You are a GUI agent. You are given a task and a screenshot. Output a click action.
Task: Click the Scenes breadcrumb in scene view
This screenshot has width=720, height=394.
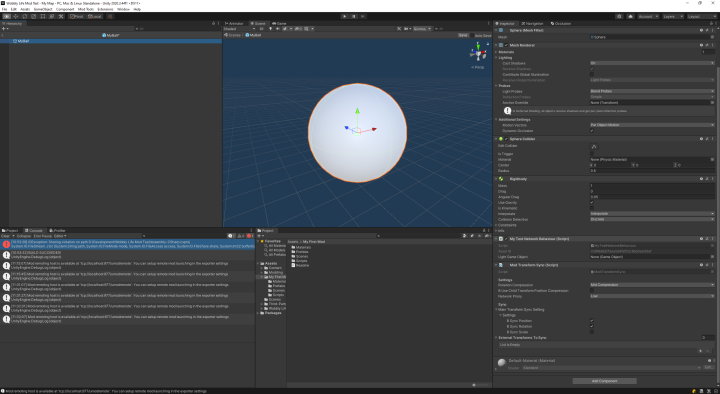point(233,35)
